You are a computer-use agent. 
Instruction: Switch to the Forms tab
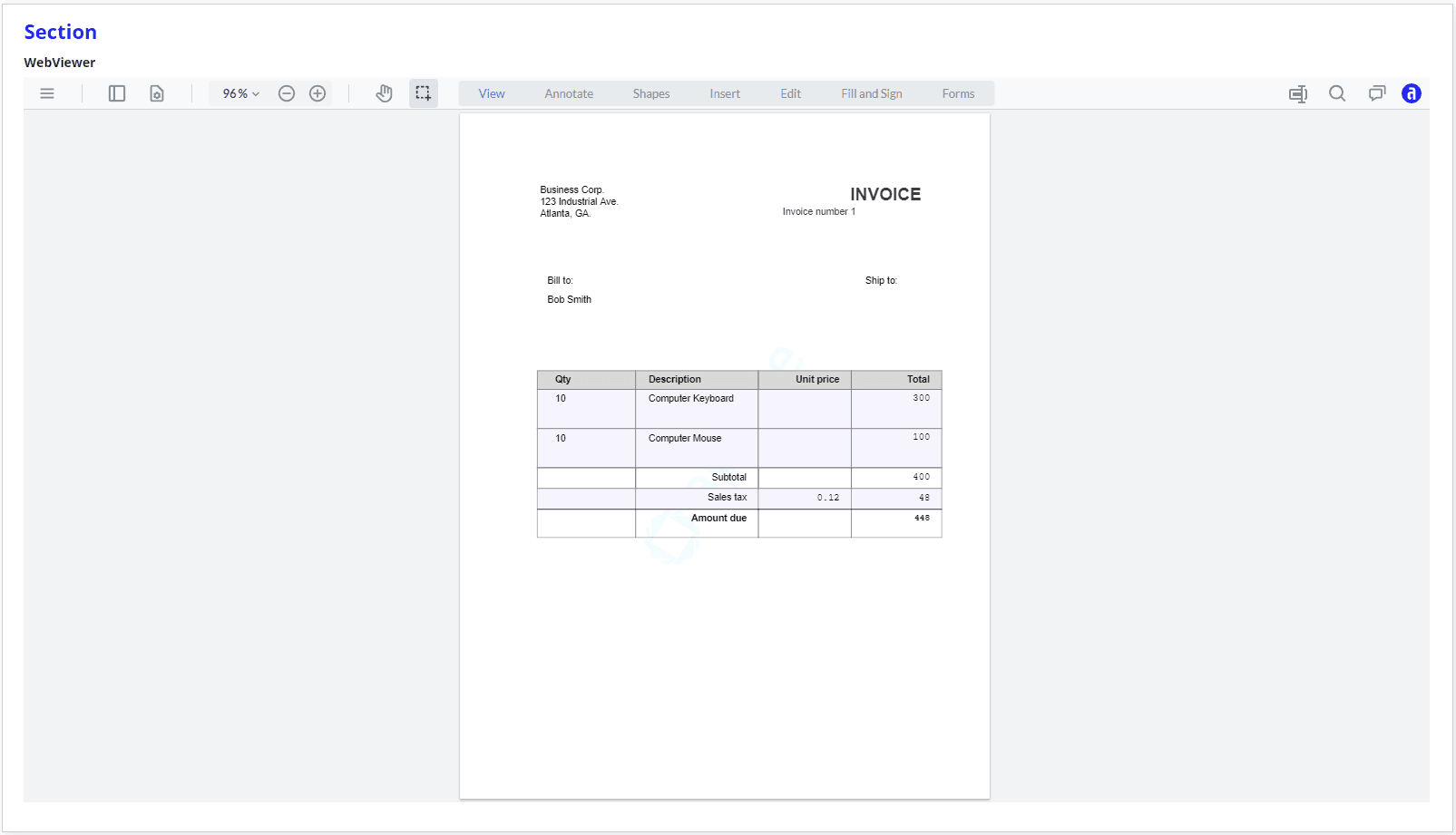[958, 93]
